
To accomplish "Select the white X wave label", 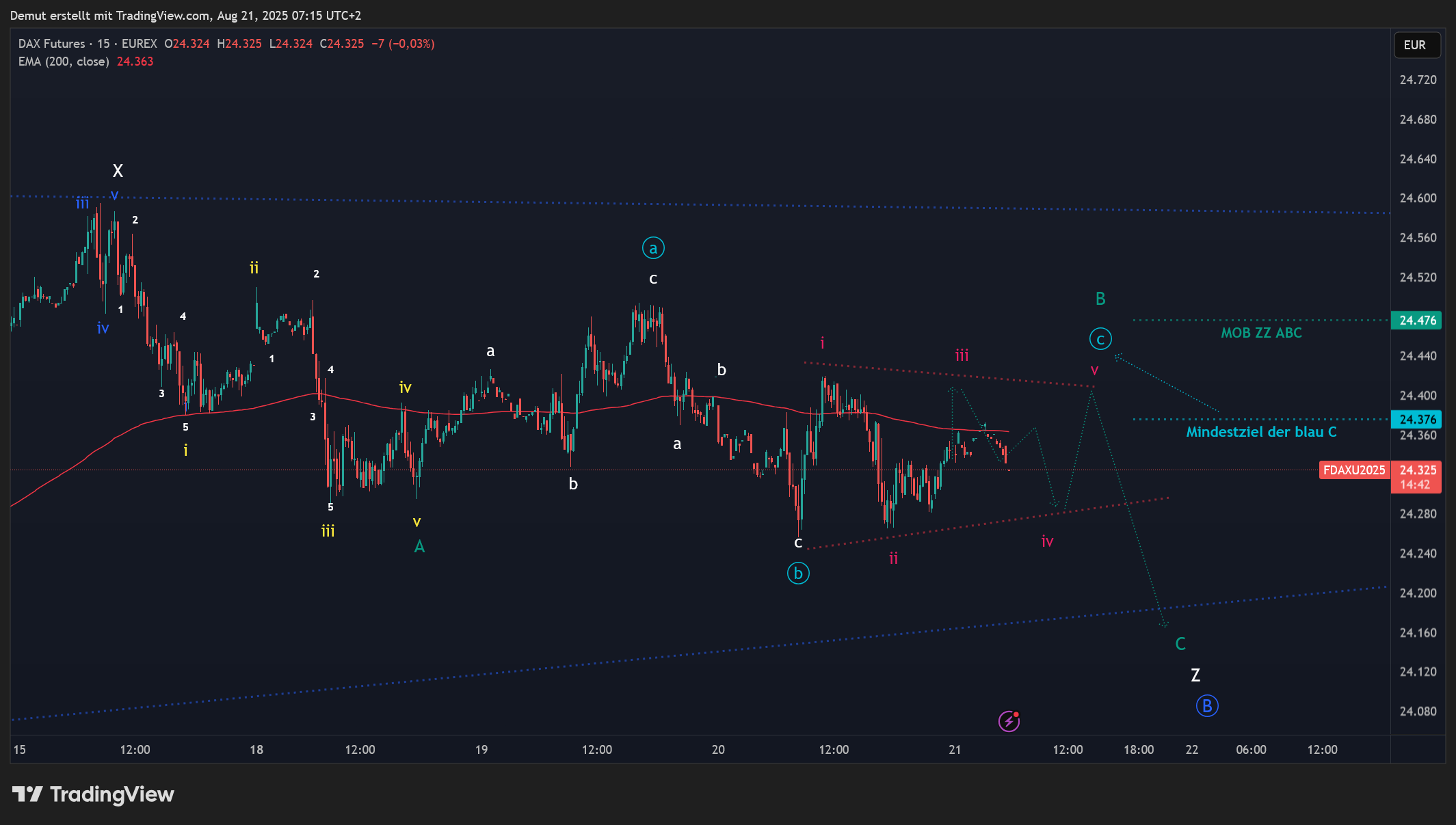I will pyautogui.click(x=118, y=171).
